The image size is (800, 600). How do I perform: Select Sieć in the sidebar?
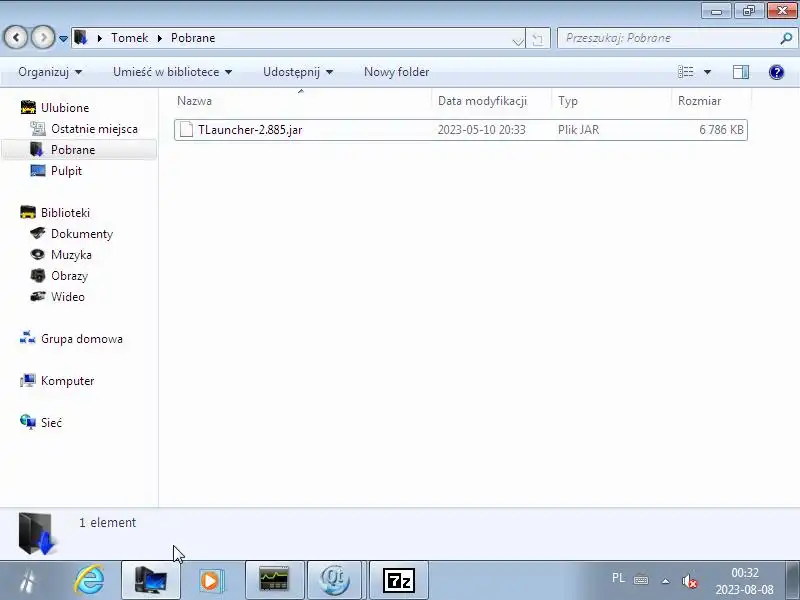click(x=51, y=422)
